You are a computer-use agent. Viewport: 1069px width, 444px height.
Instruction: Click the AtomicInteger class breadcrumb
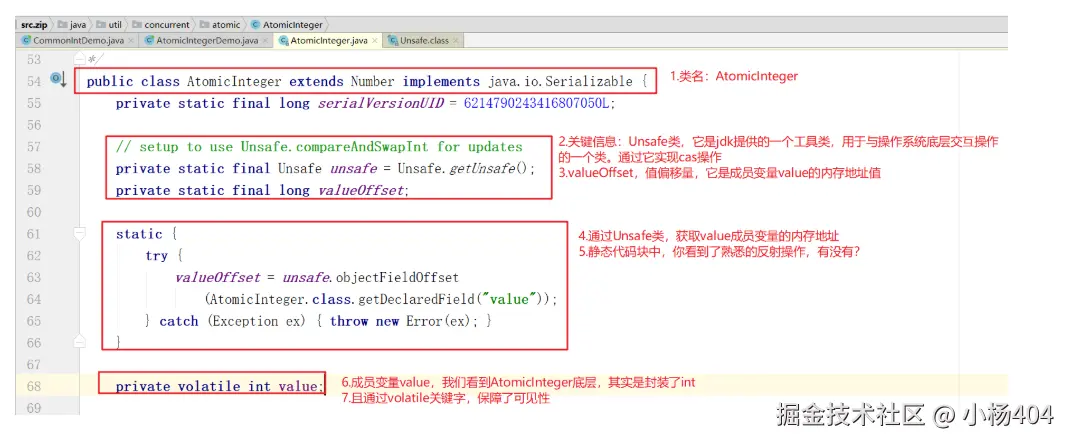pos(286,25)
